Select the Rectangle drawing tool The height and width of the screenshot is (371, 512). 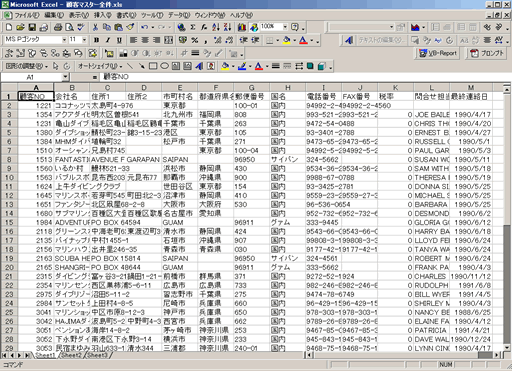[153, 66]
